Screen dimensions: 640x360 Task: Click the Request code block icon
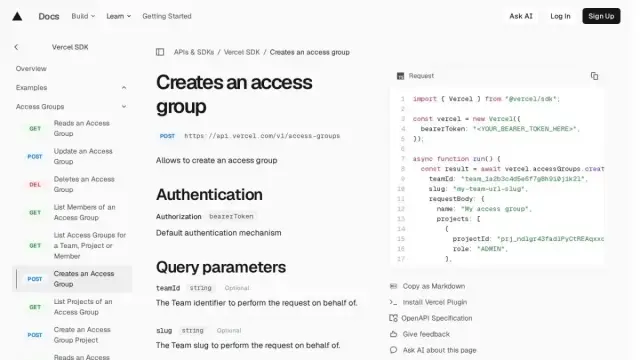click(x=400, y=76)
